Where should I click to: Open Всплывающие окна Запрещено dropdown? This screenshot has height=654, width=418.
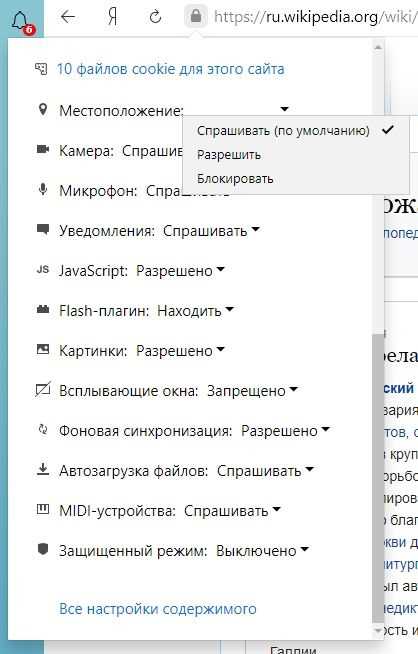pyautogui.click(x=252, y=391)
